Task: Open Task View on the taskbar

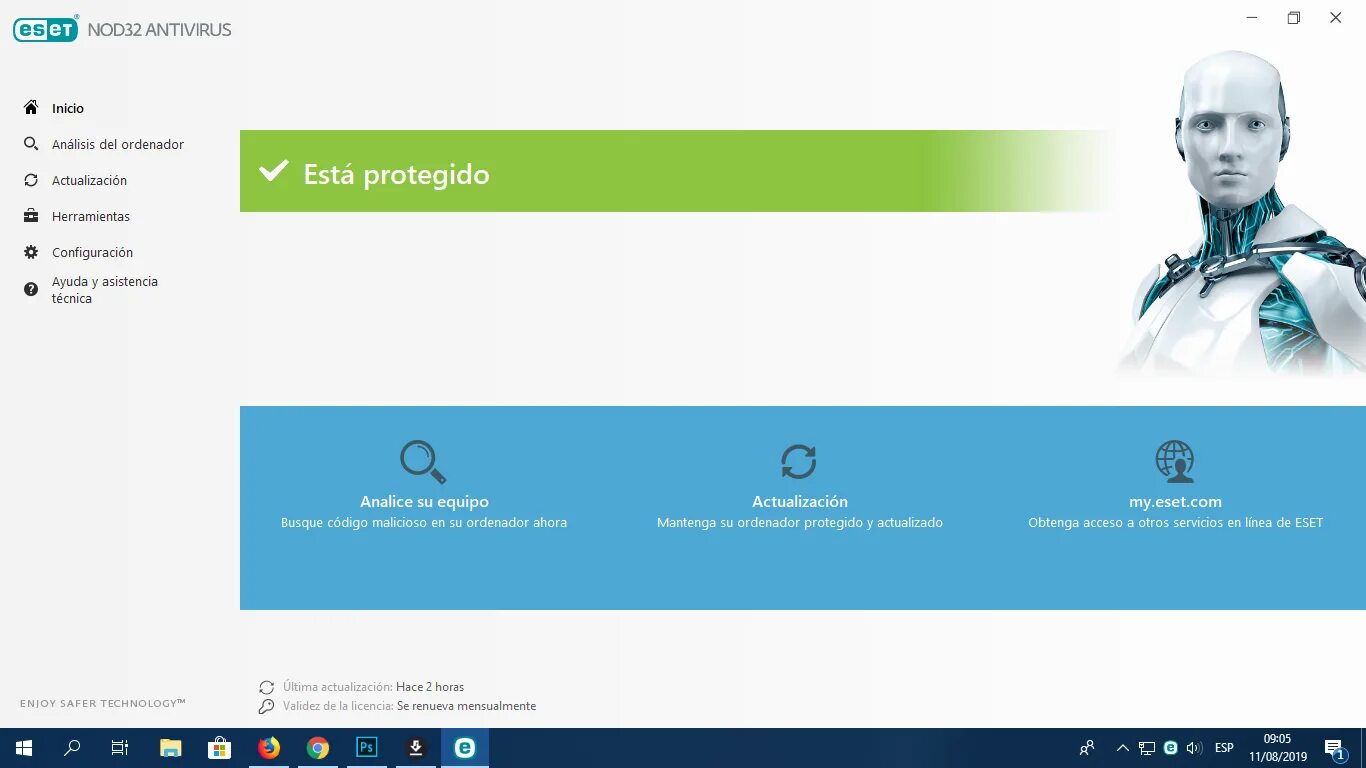Action: (x=120, y=748)
